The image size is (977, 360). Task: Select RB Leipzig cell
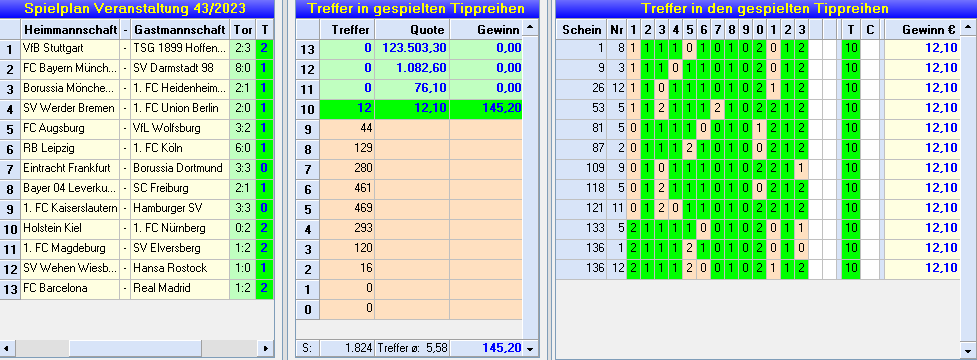[x=70, y=148]
